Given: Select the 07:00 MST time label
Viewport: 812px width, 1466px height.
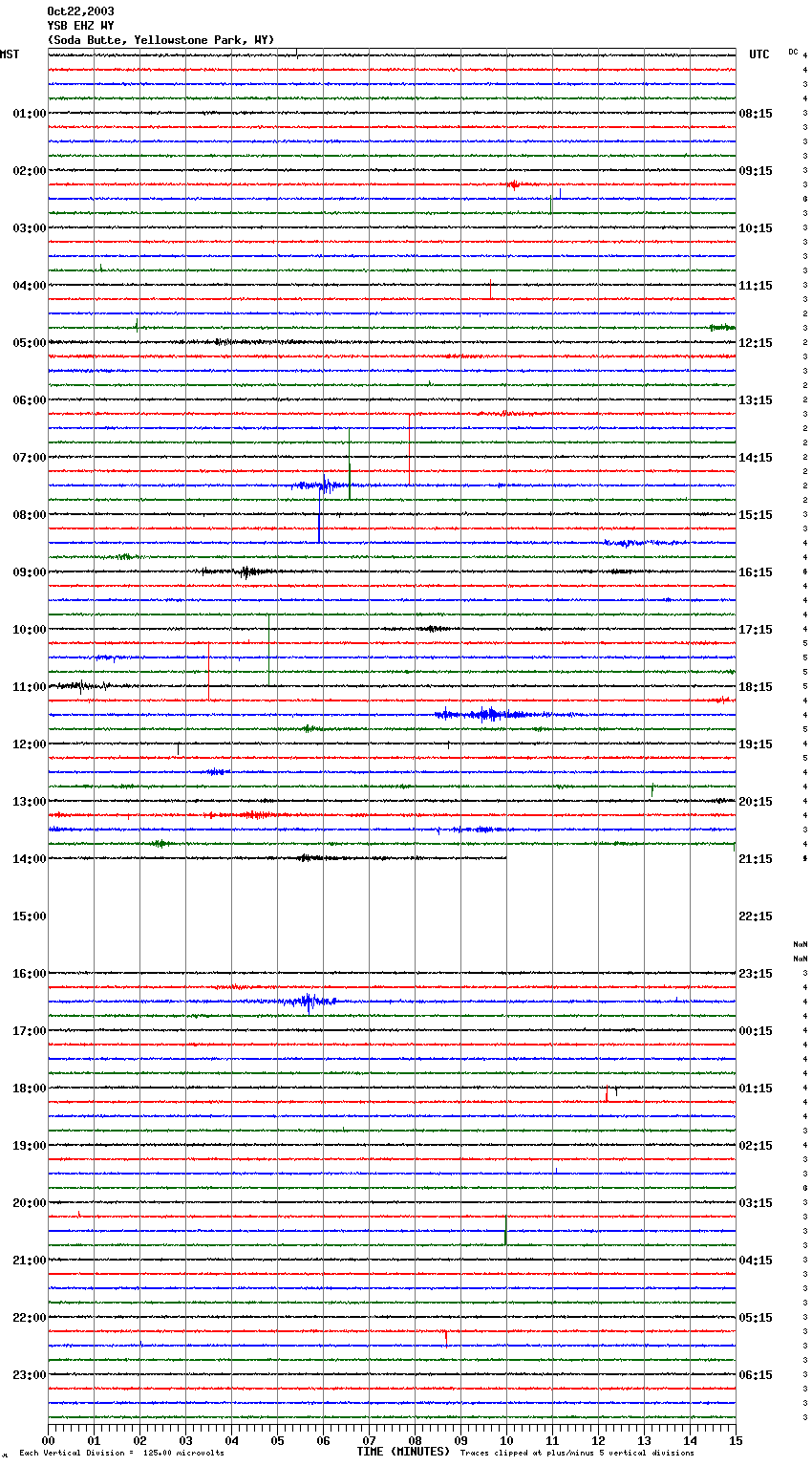Looking at the screenshot, I should 30,458.
